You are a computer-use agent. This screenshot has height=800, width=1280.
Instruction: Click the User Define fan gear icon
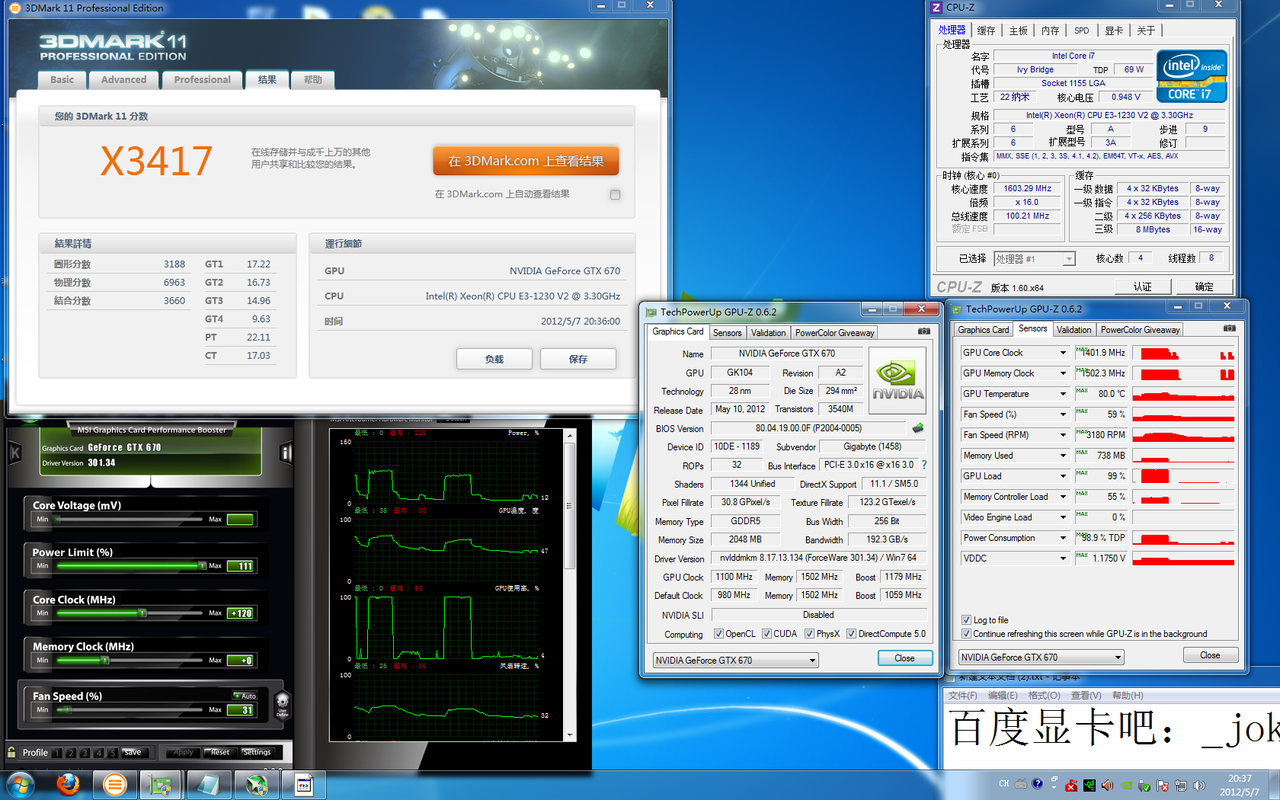pyautogui.click(x=282, y=704)
